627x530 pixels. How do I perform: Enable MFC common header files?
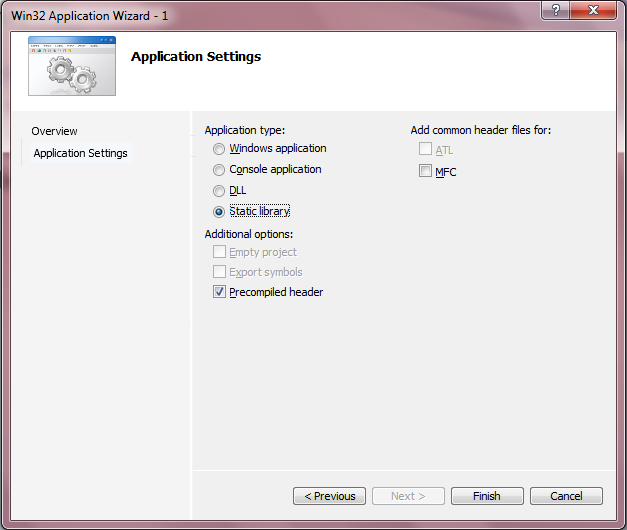425,171
